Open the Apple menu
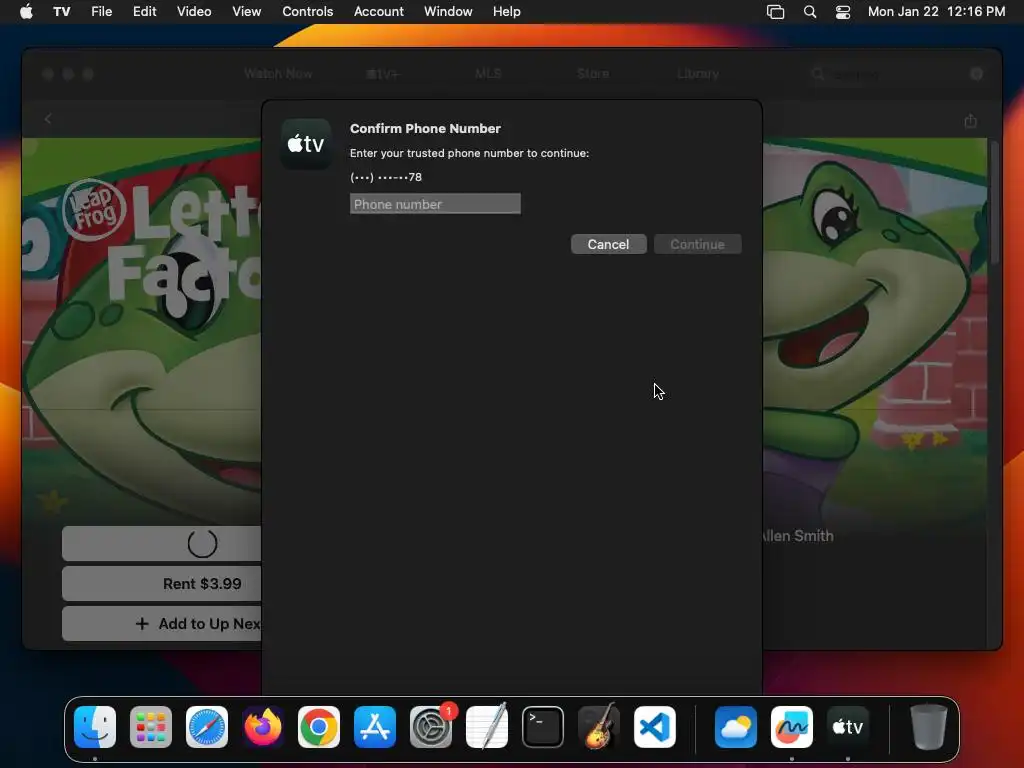This screenshot has width=1024, height=768. point(26,12)
